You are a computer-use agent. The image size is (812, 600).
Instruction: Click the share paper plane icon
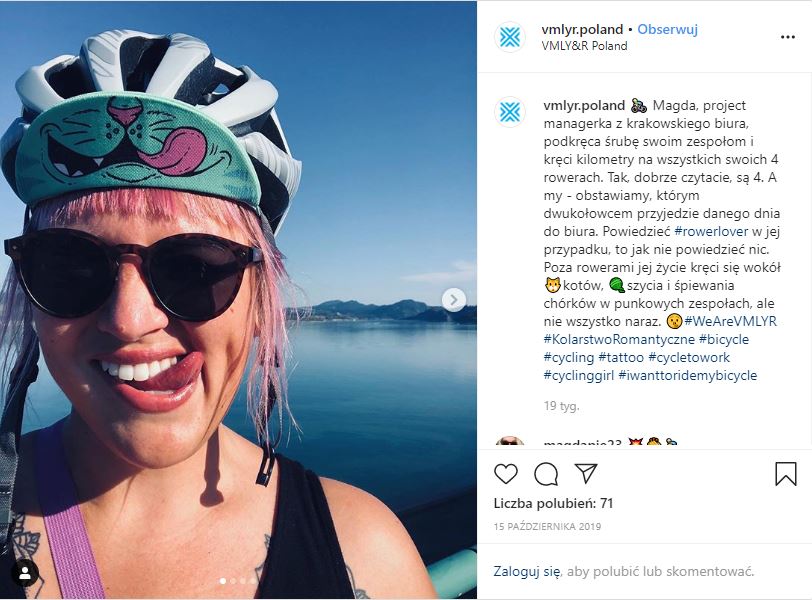pyautogui.click(x=586, y=473)
